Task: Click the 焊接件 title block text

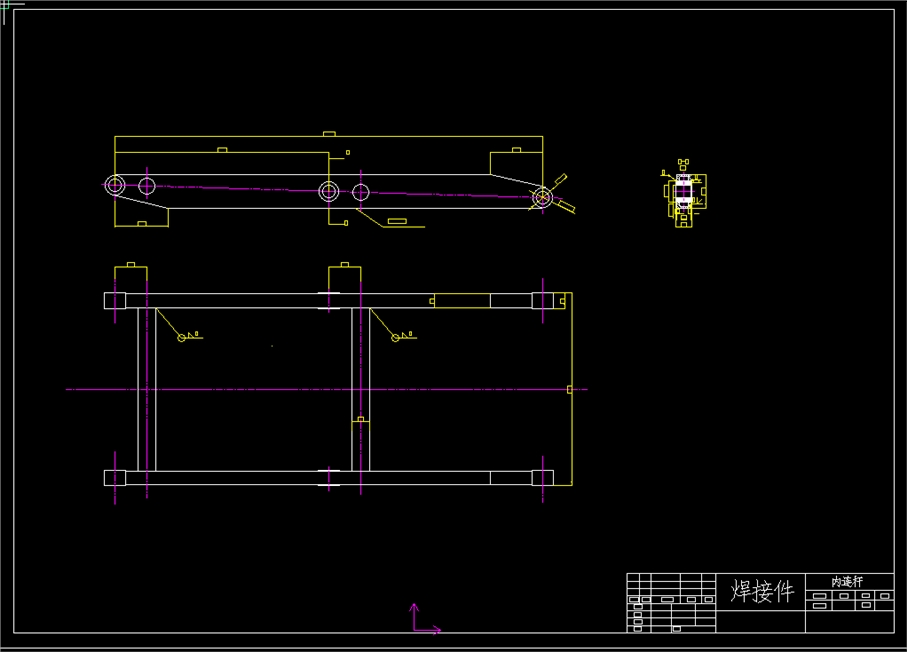Action: coord(762,591)
